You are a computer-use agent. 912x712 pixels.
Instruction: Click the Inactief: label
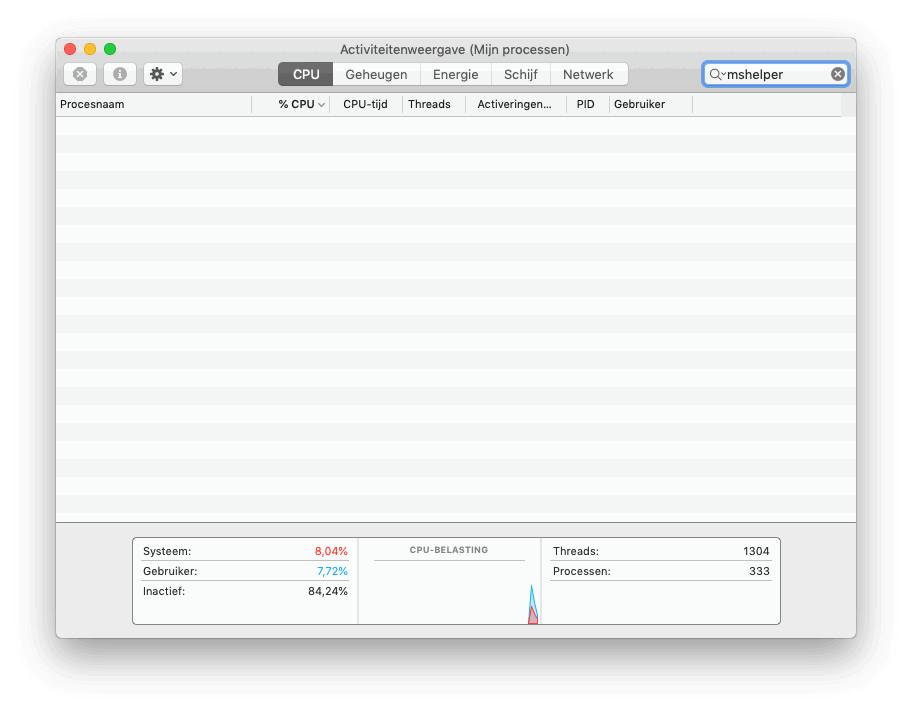tap(164, 592)
